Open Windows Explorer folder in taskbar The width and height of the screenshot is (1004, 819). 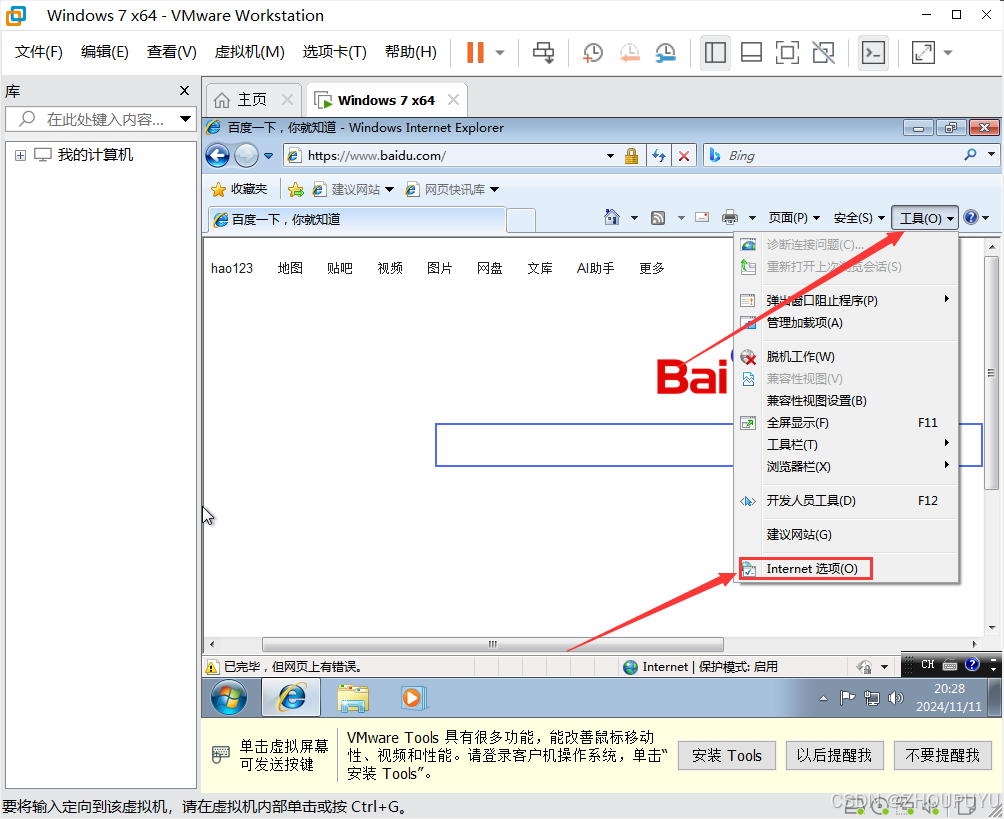click(x=353, y=698)
